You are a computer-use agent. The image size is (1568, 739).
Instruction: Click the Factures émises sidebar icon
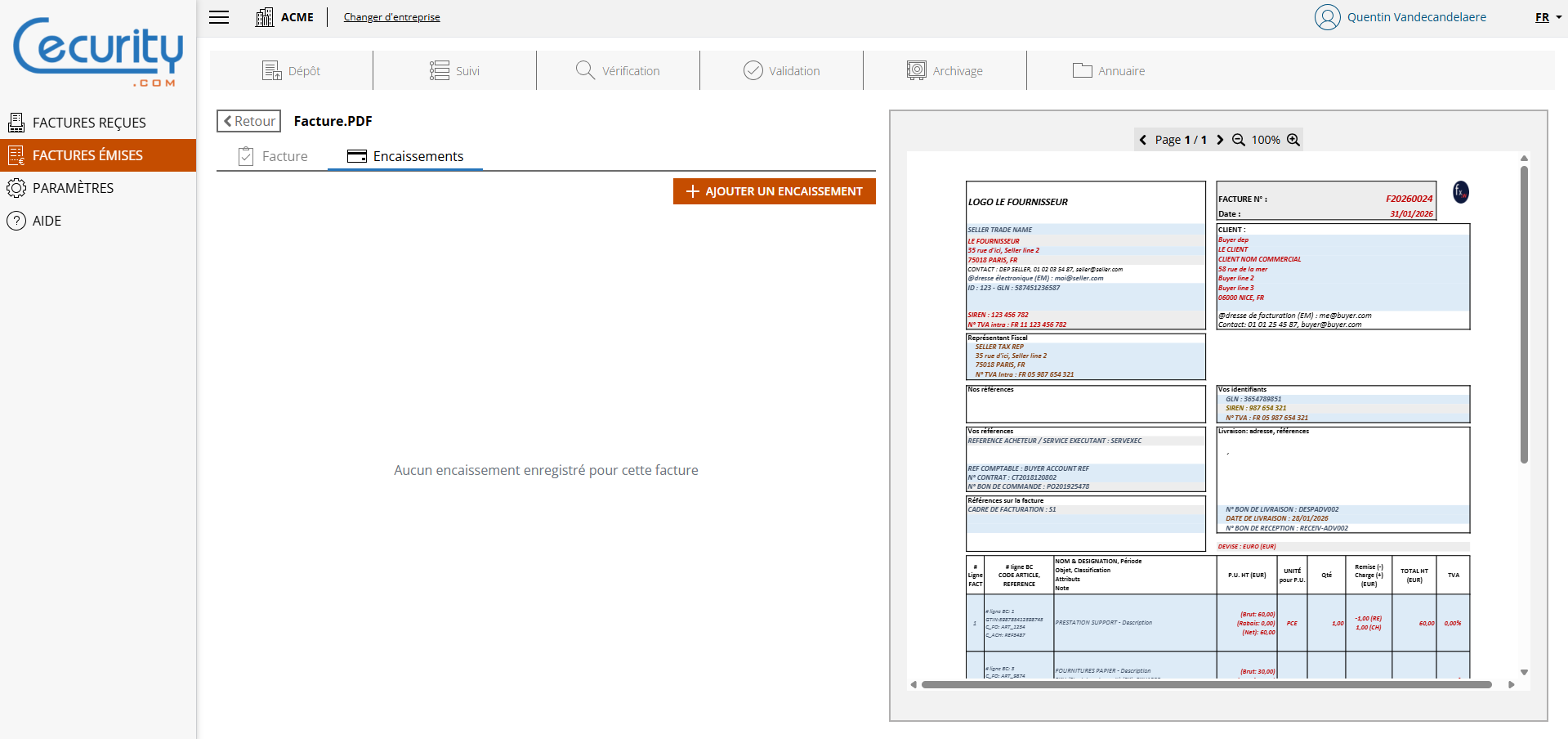pyautogui.click(x=16, y=155)
